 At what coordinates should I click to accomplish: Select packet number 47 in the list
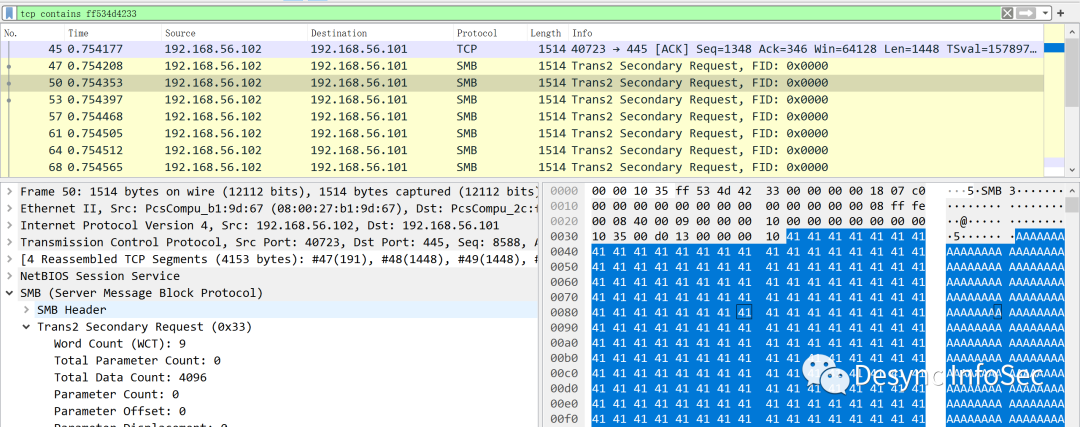(522, 66)
